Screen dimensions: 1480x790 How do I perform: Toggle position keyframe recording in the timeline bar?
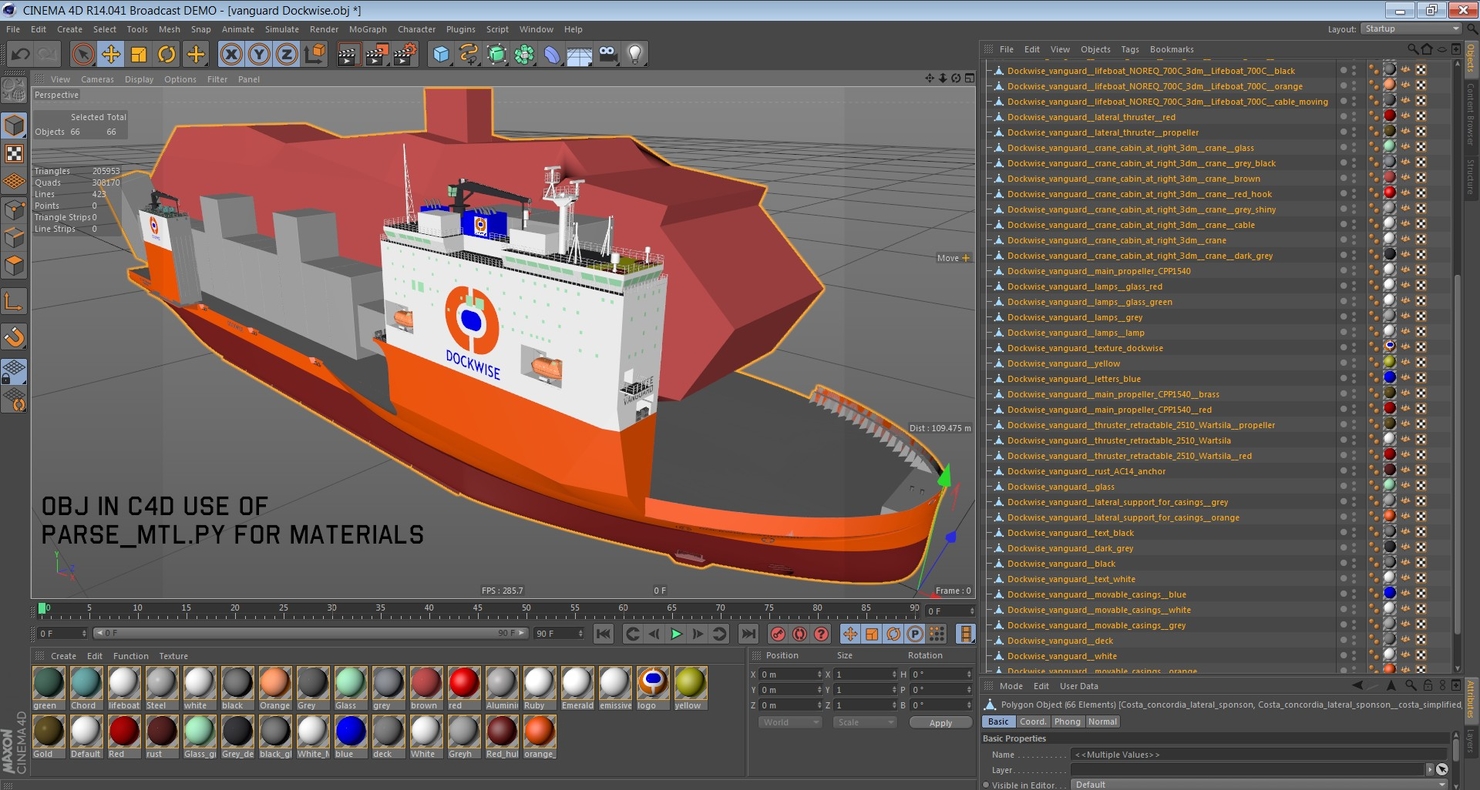click(850, 633)
